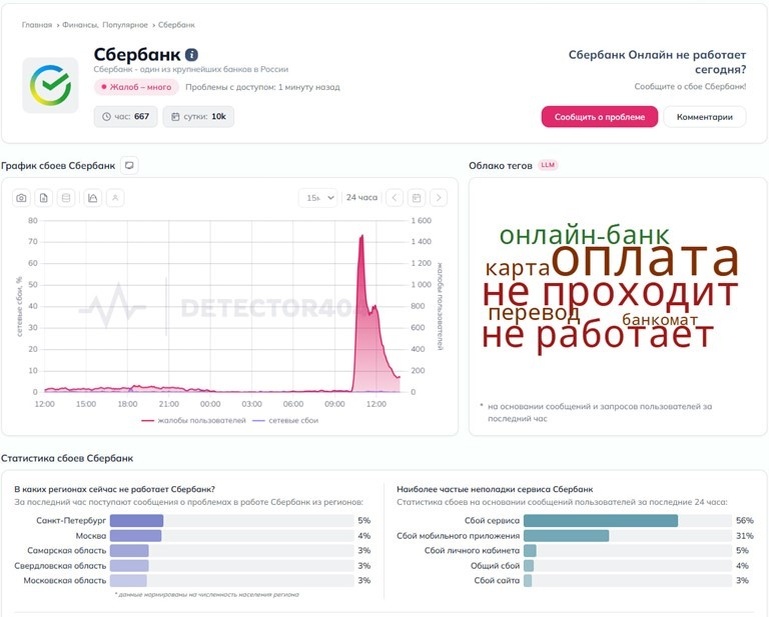Click the Главная breadcrumb link

[37, 25]
